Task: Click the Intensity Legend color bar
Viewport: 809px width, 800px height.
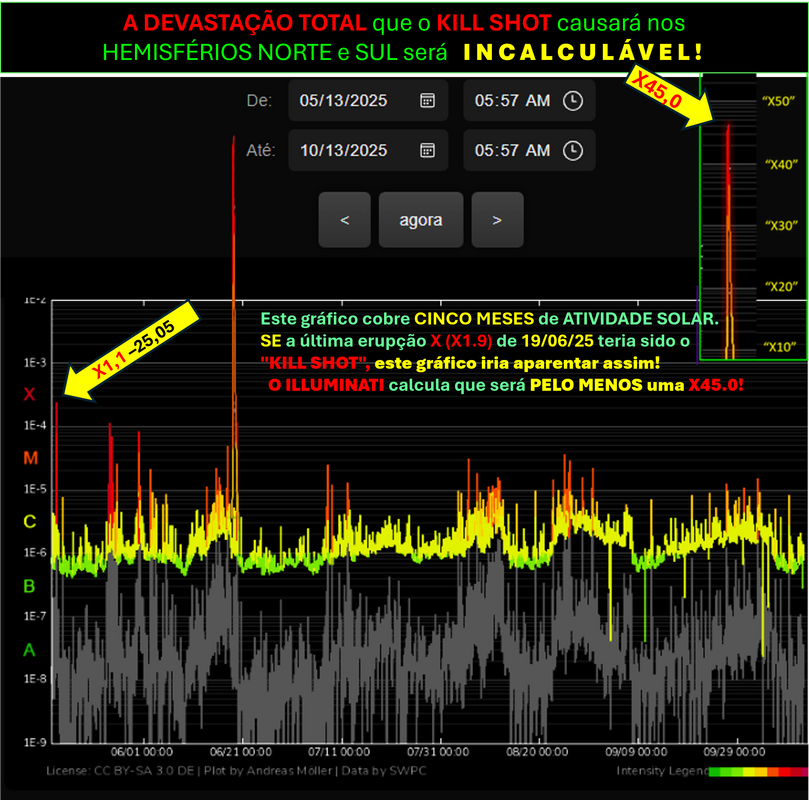Action: (x=757, y=772)
